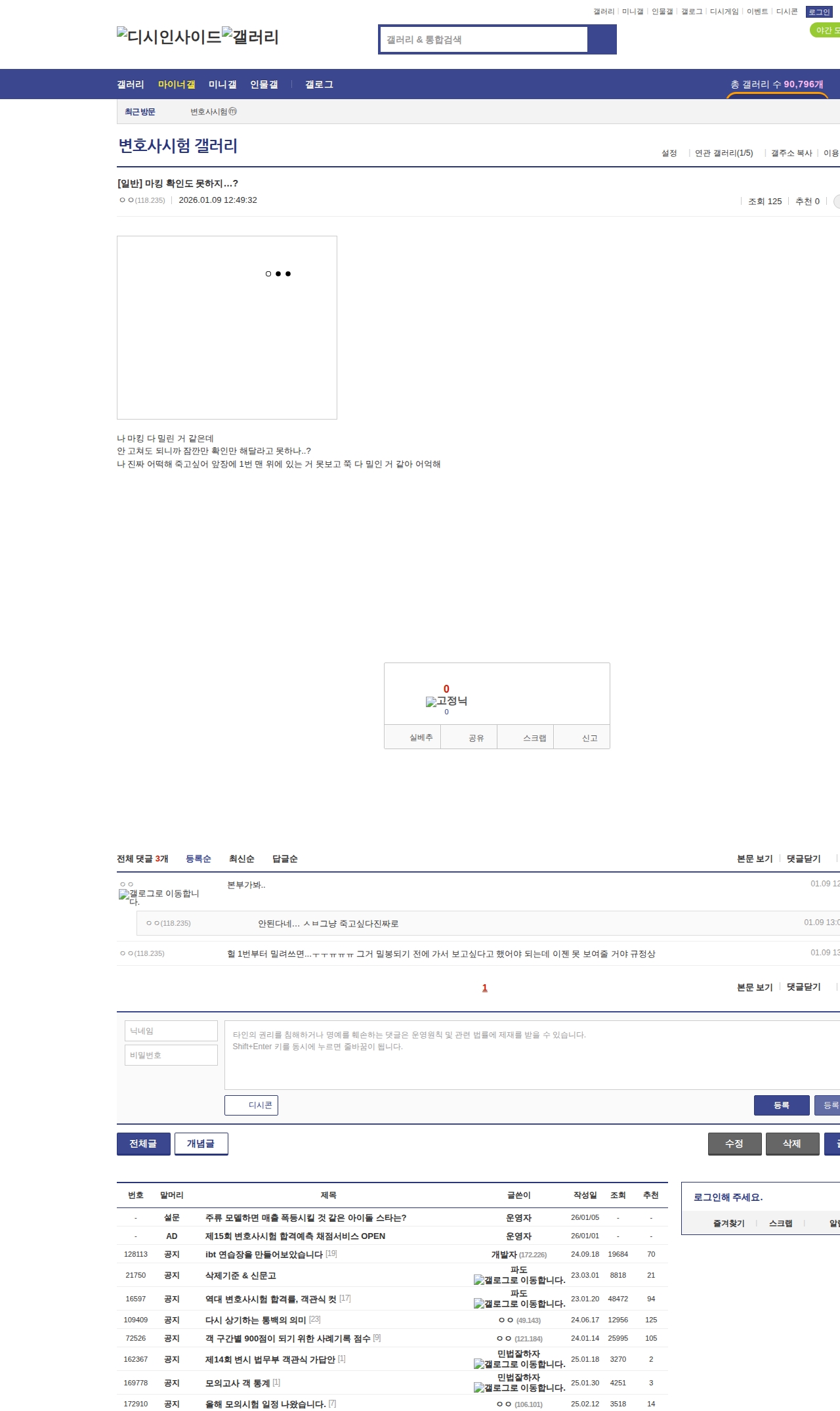Image resolution: width=840 pixels, height=1411 pixels.
Task: Go to comment page 1
Action: (485, 988)
